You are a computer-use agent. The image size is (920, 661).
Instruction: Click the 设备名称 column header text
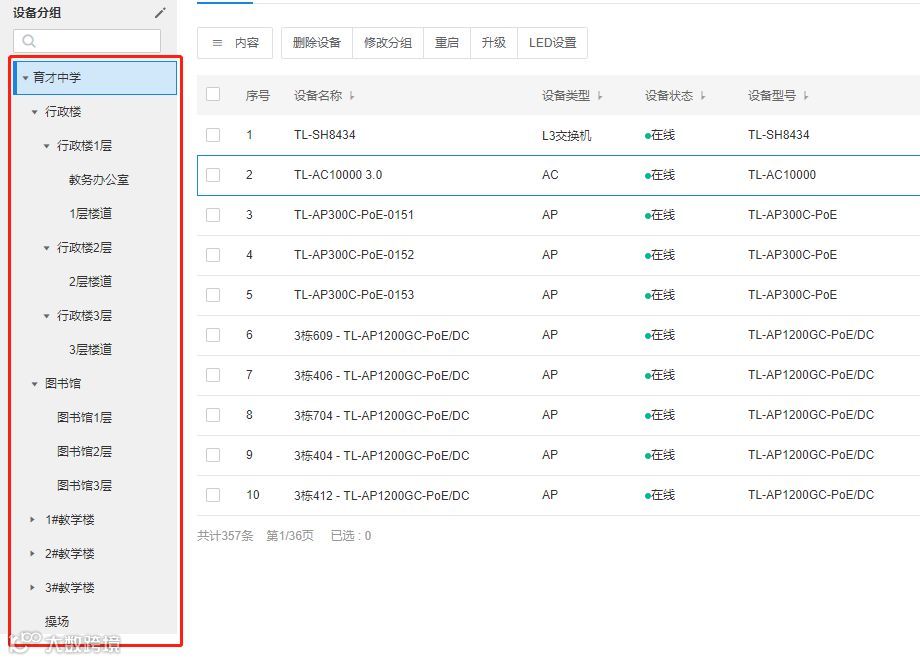(318, 96)
